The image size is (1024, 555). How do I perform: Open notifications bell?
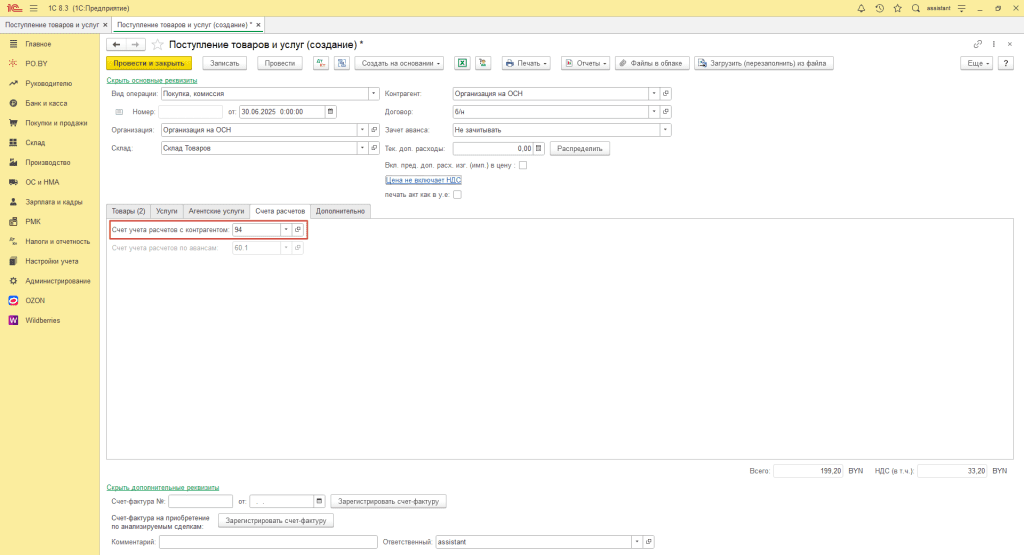pyautogui.click(x=861, y=8)
